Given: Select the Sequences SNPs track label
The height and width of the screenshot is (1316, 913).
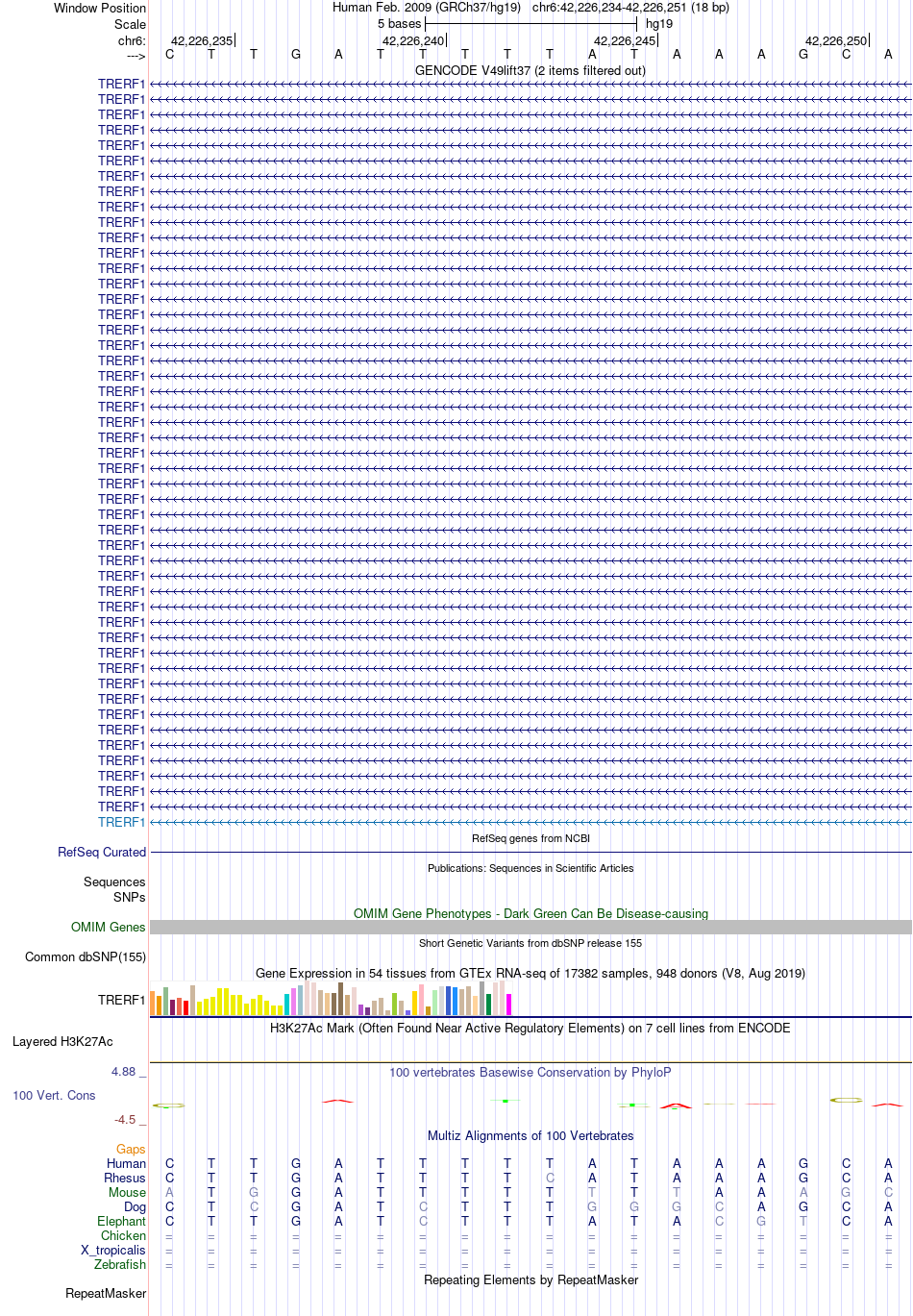Looking at the screenshot, I should click(114, 889).
